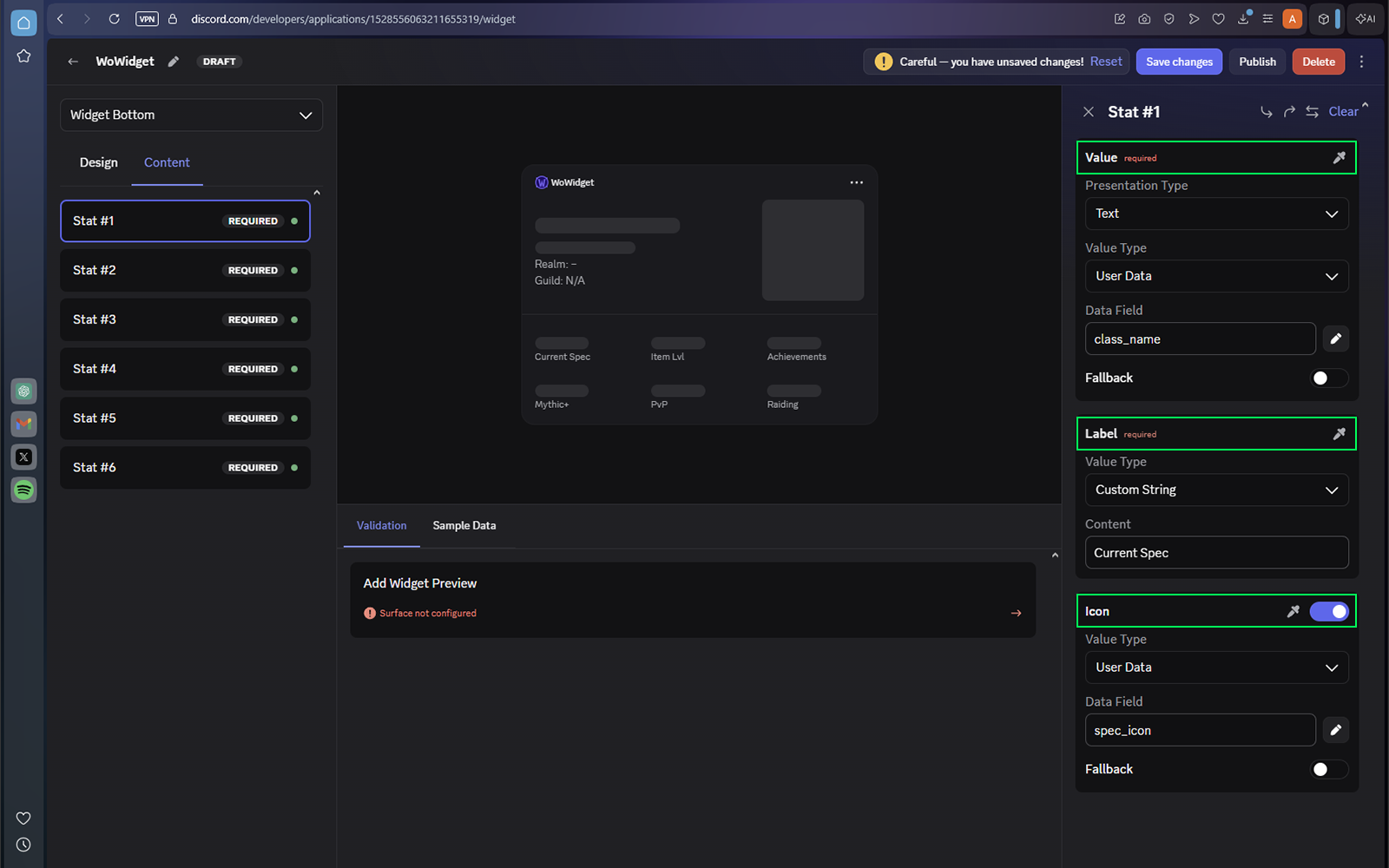This screenshot has width=1389, height=868.
Task: Go back with the arrow beside WoWidget
Action: coord(73,62)
